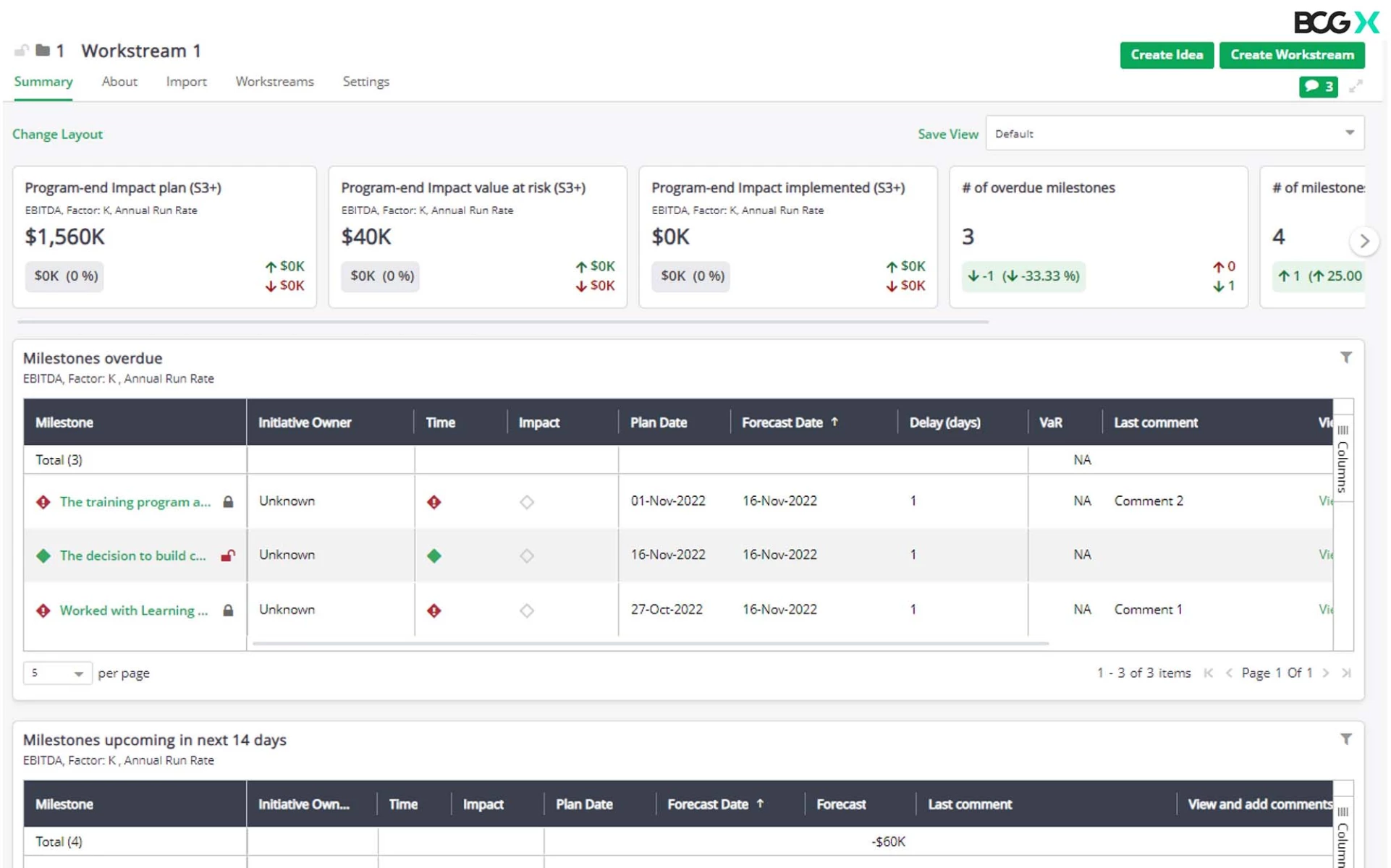Open Worked with Learning milestone link
The width and height of the screenshot is (1391, 868).
(x=134, y=610)
